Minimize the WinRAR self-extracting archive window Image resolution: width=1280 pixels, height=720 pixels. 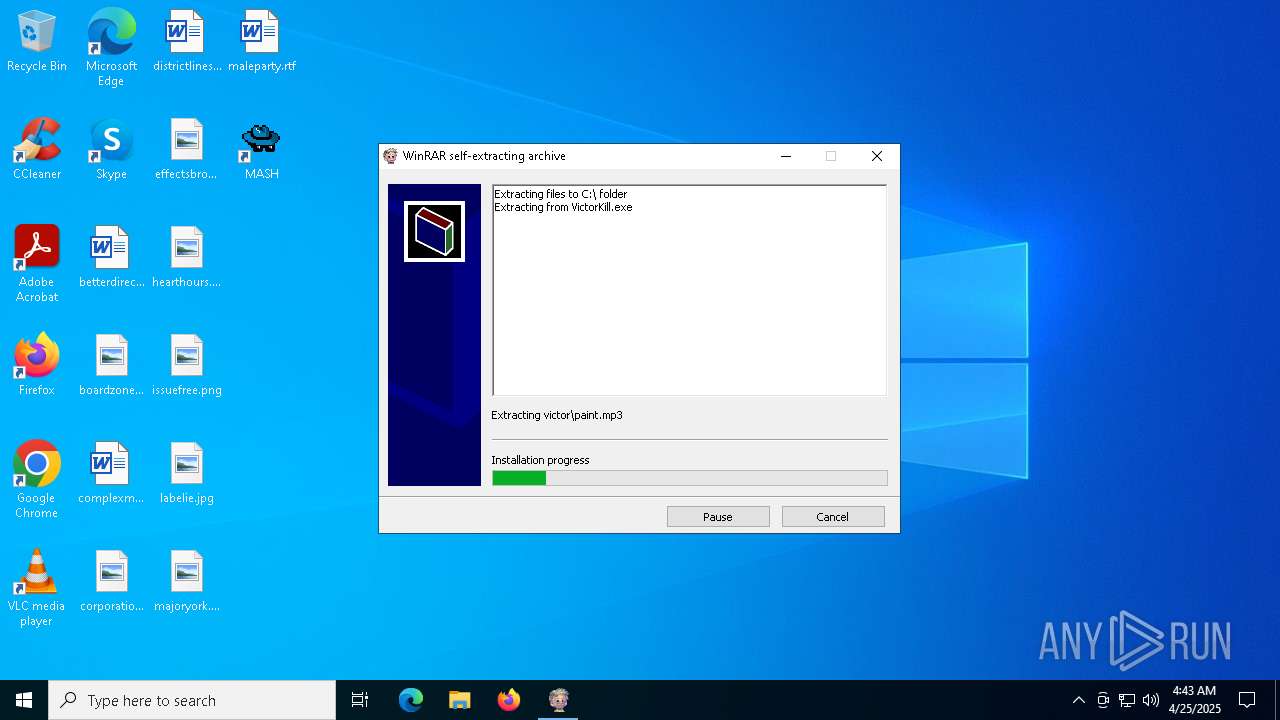tap(786, 156)
